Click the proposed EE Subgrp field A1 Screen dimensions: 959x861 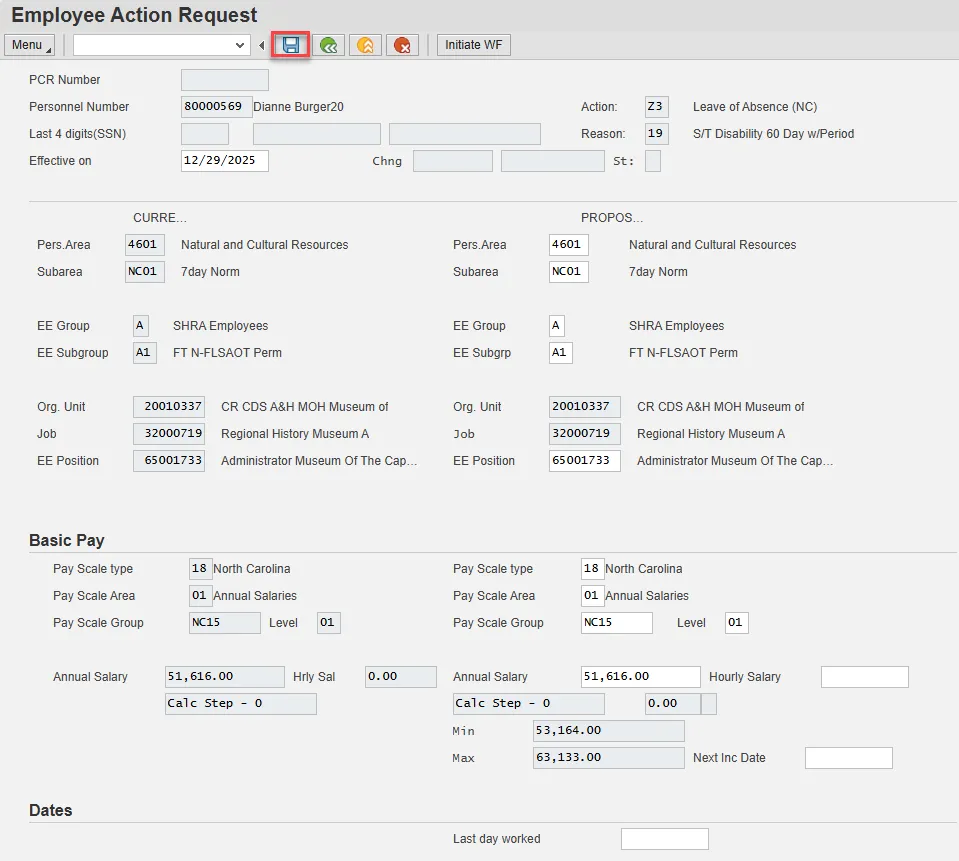(x=560, y=353)
